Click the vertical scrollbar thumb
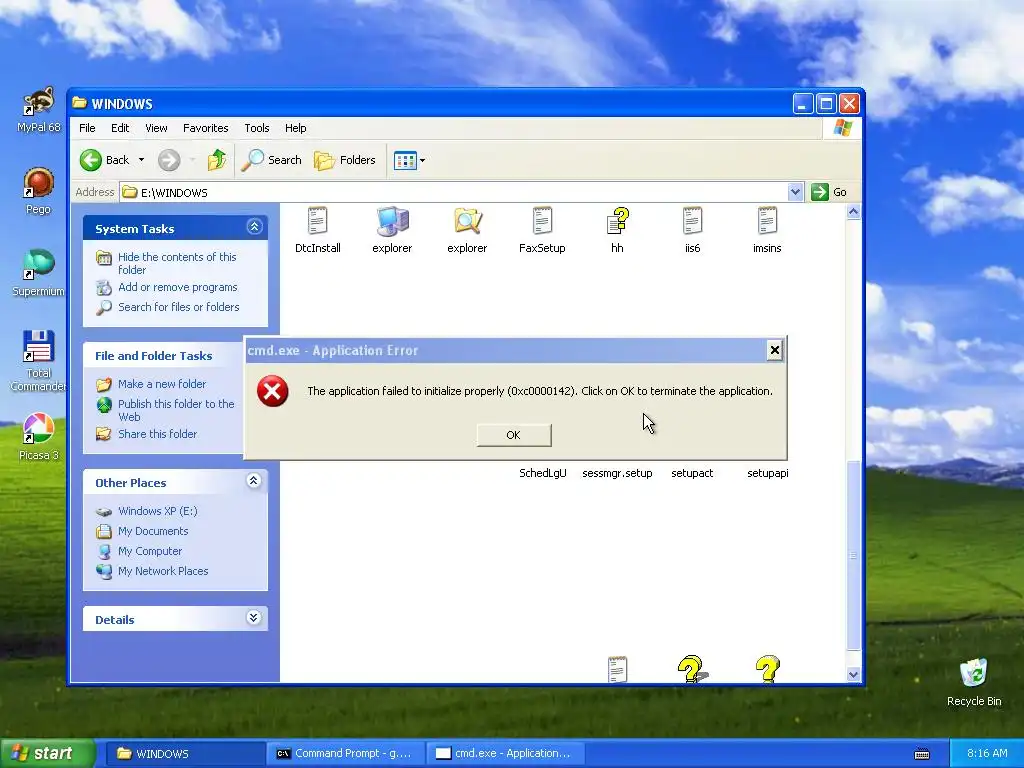 point(854,555)
